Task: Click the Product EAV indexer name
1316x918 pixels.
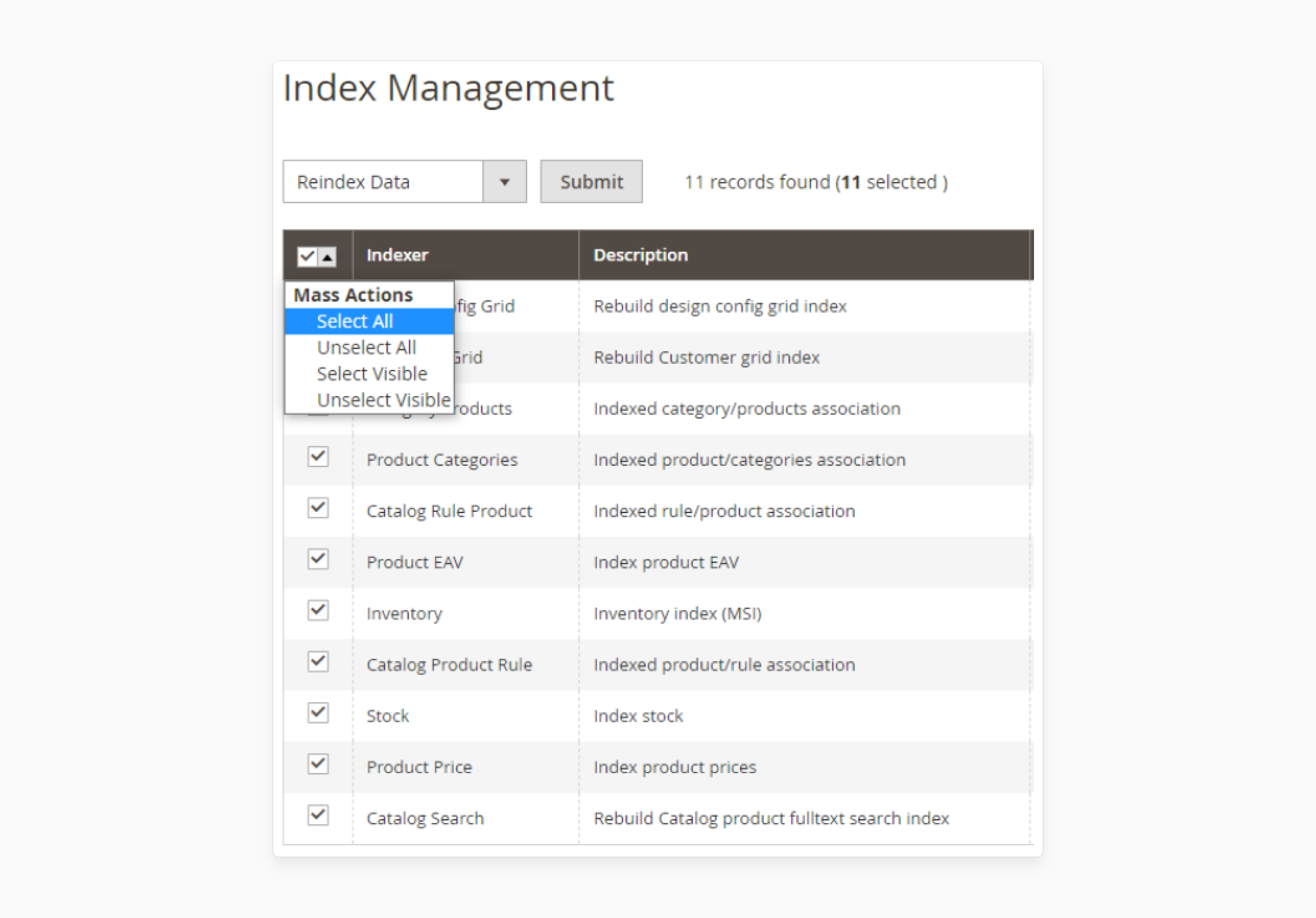Action: coord(415,562)
